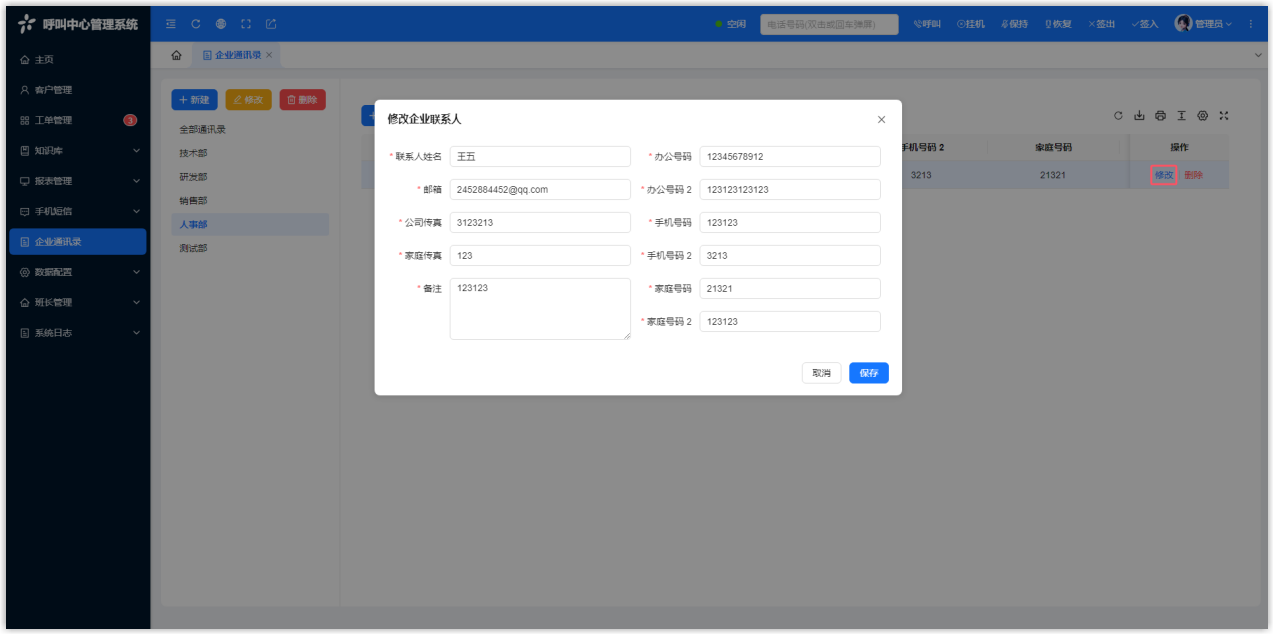The image size is (1274, 635).
Task: Close the 修改企业联系人 dialog with X
Action: click(881, 120)
